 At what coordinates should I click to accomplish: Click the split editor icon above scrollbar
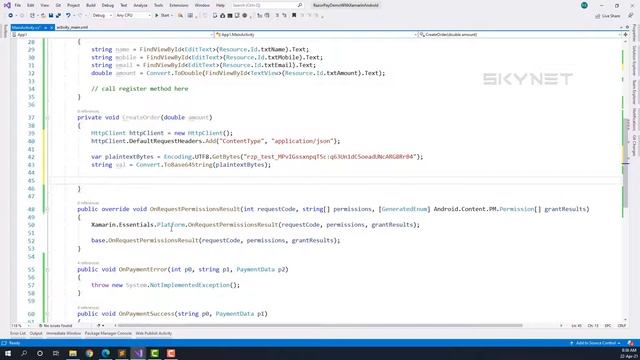[x=625, y=35]
